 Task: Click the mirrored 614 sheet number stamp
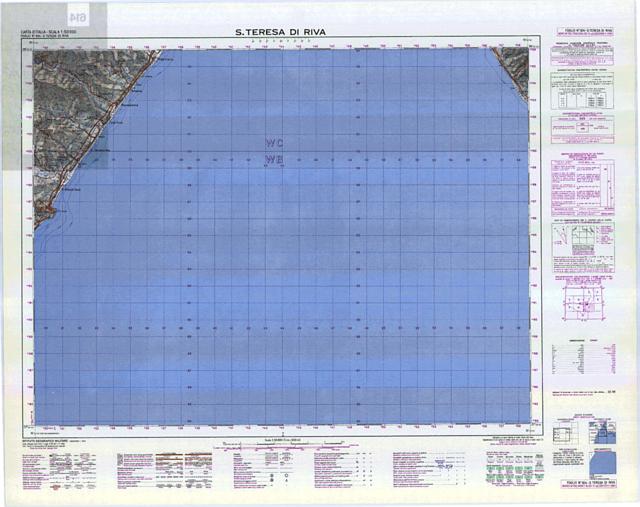pos(78,18)
